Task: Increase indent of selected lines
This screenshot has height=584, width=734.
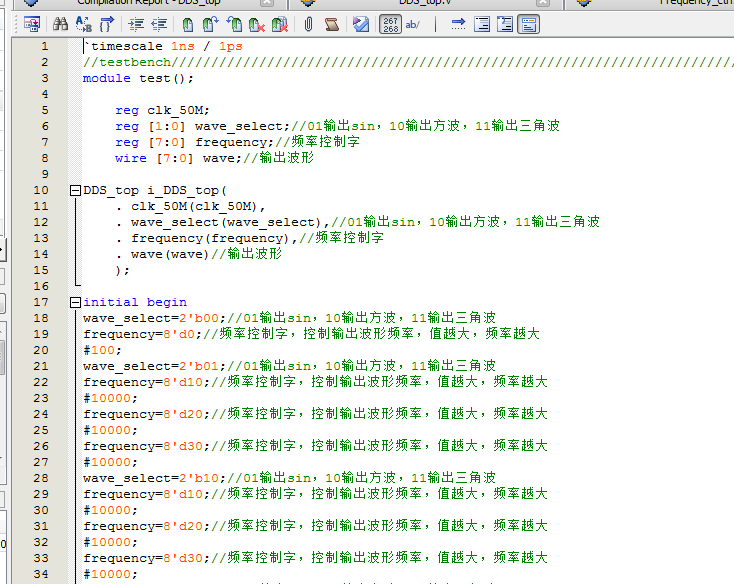Action: coord(136,24)
